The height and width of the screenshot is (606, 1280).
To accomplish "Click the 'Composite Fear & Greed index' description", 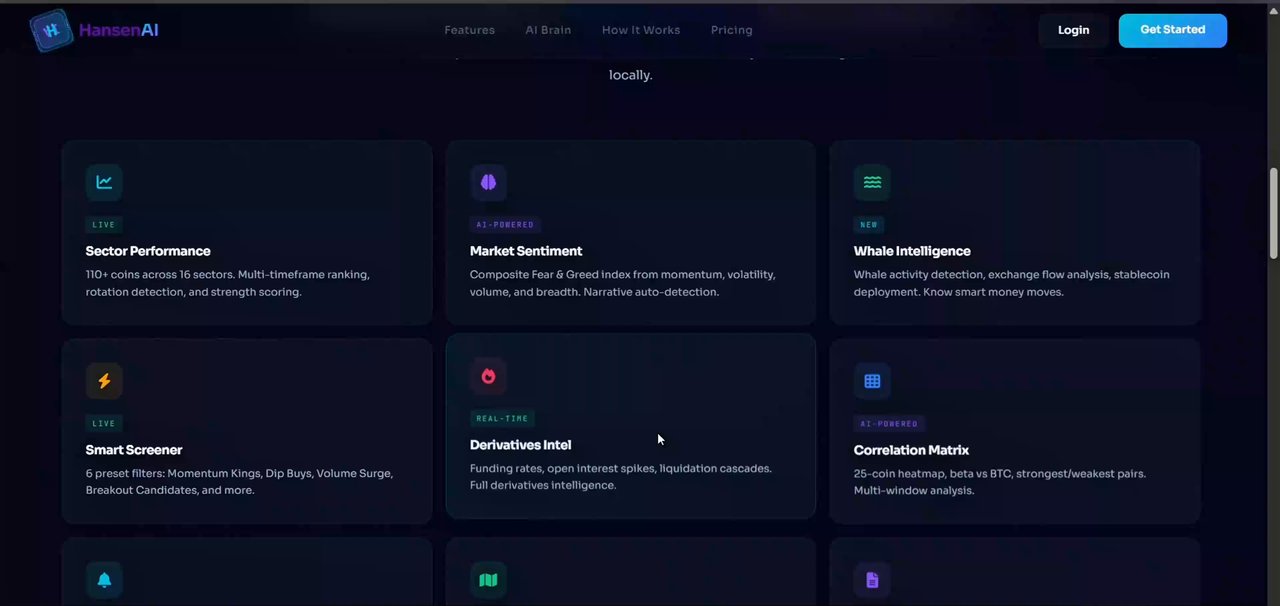I will (x=622, y=283).
